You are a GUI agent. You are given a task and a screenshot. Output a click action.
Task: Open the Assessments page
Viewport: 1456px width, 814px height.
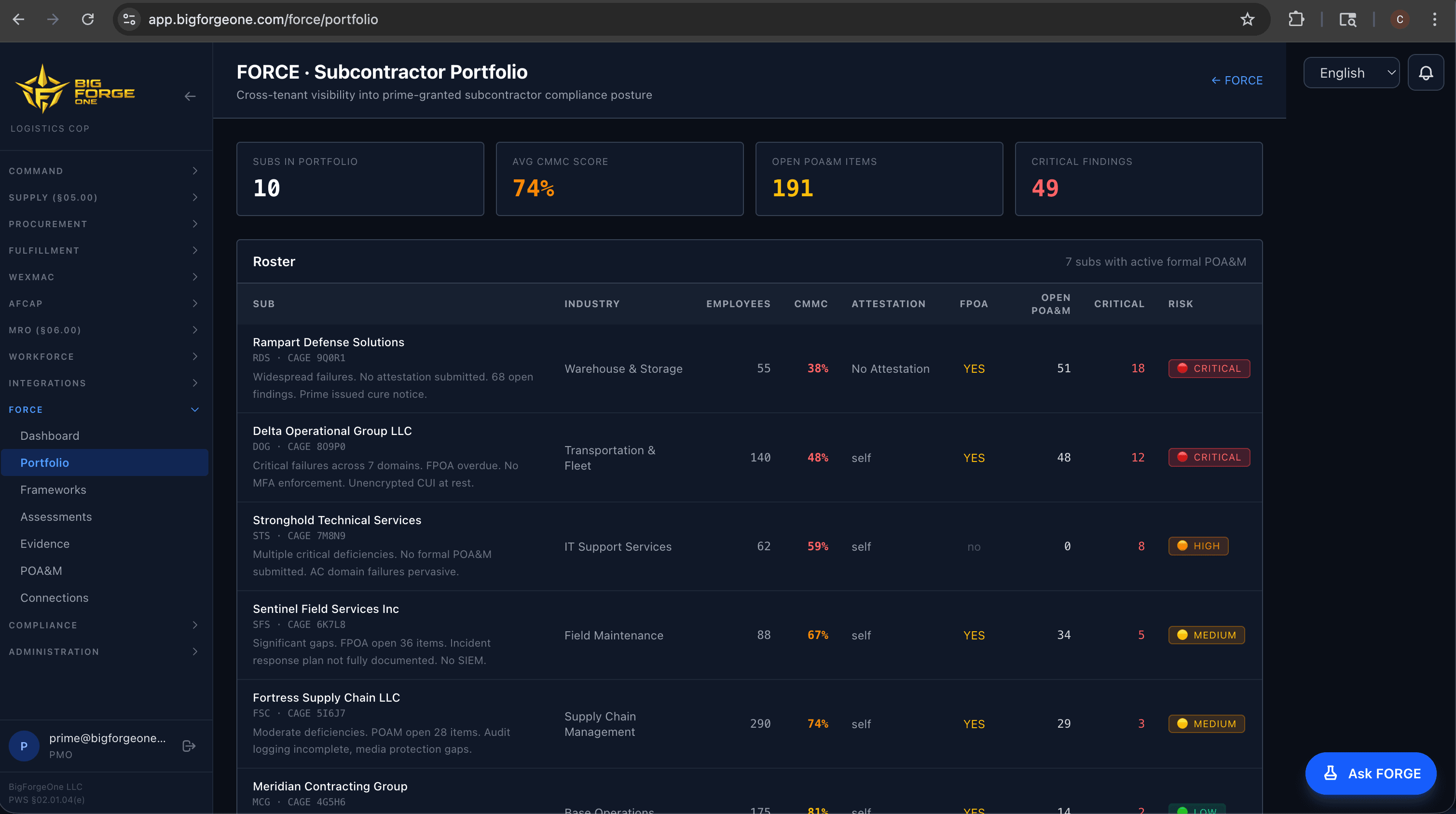pyautogui.click(x=105, y=517)
